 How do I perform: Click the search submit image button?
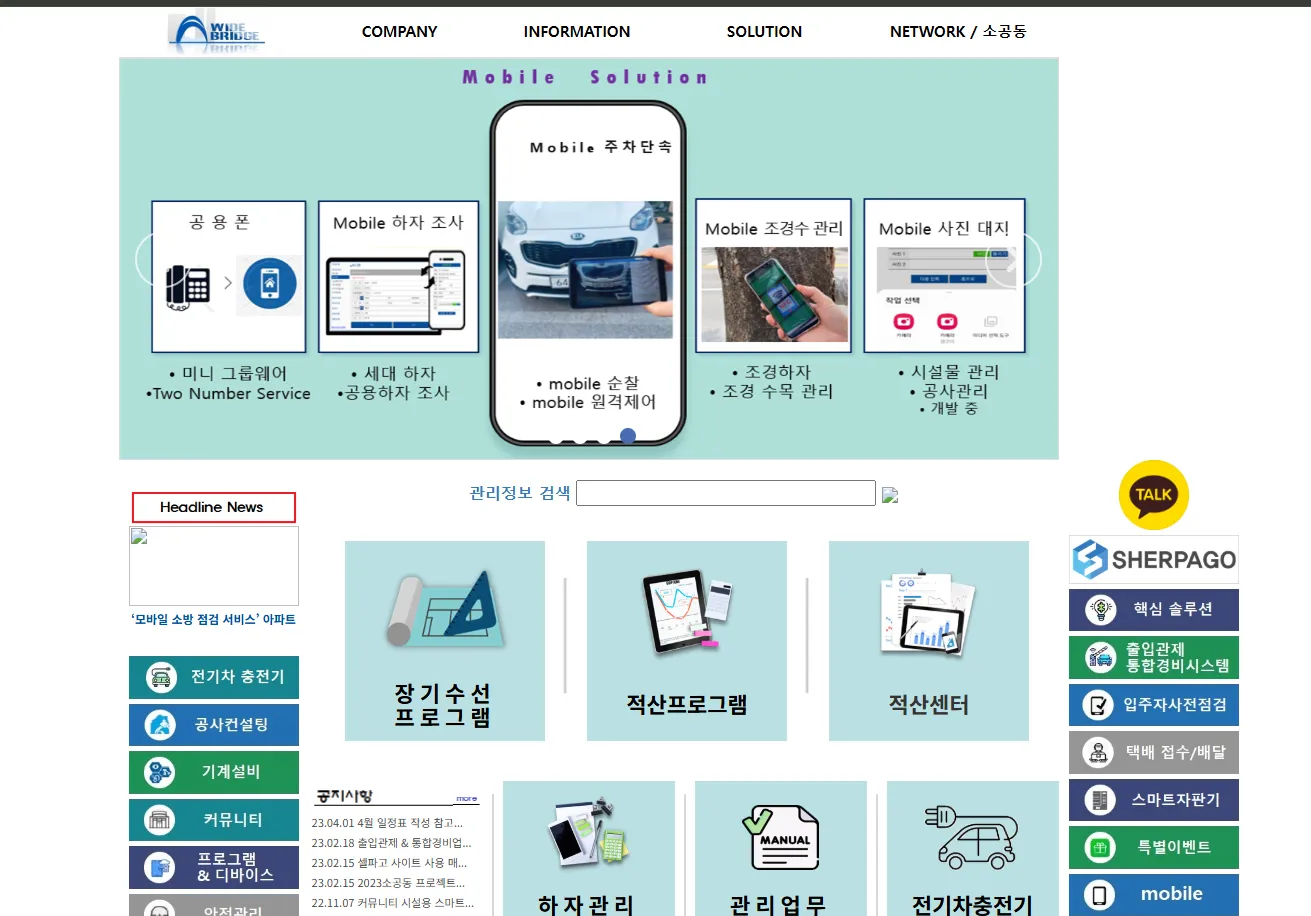tap(889, 495)
